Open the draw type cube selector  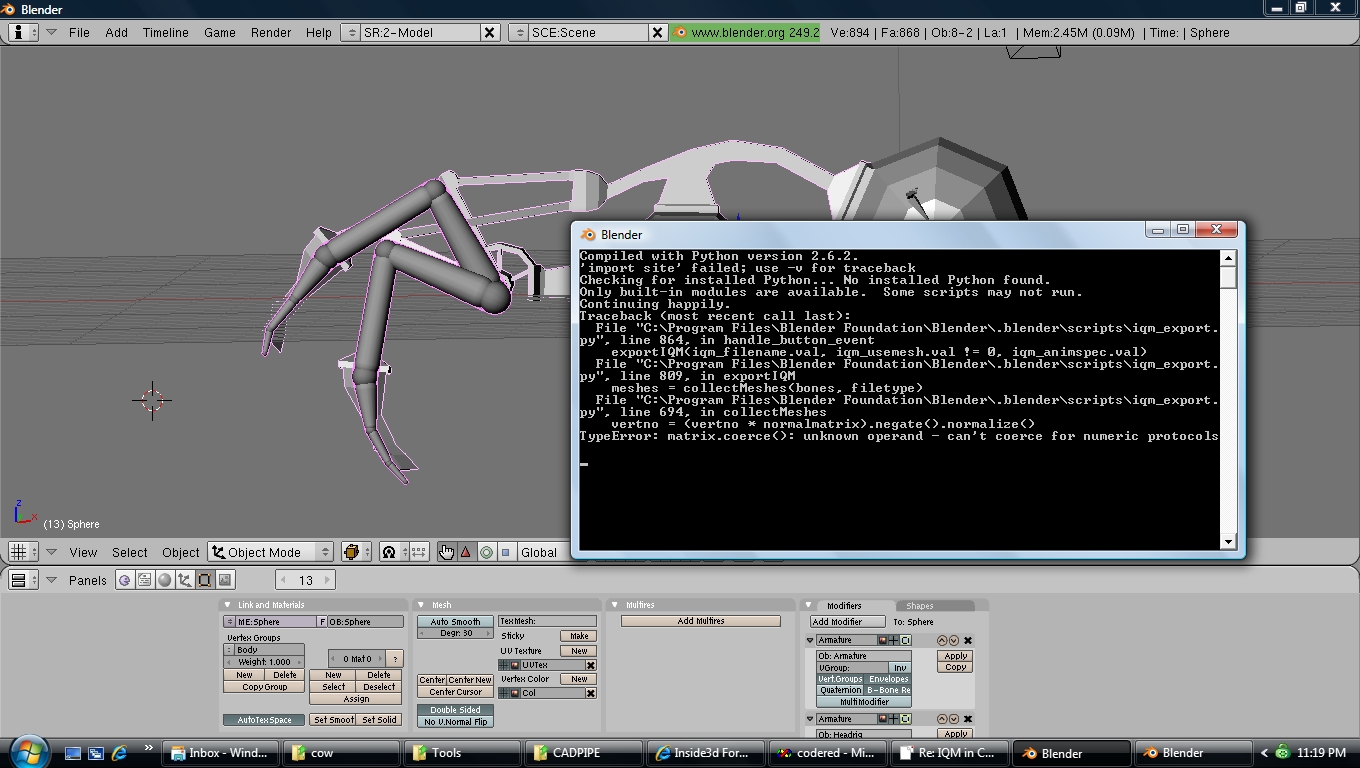click(x=357, y=552)
